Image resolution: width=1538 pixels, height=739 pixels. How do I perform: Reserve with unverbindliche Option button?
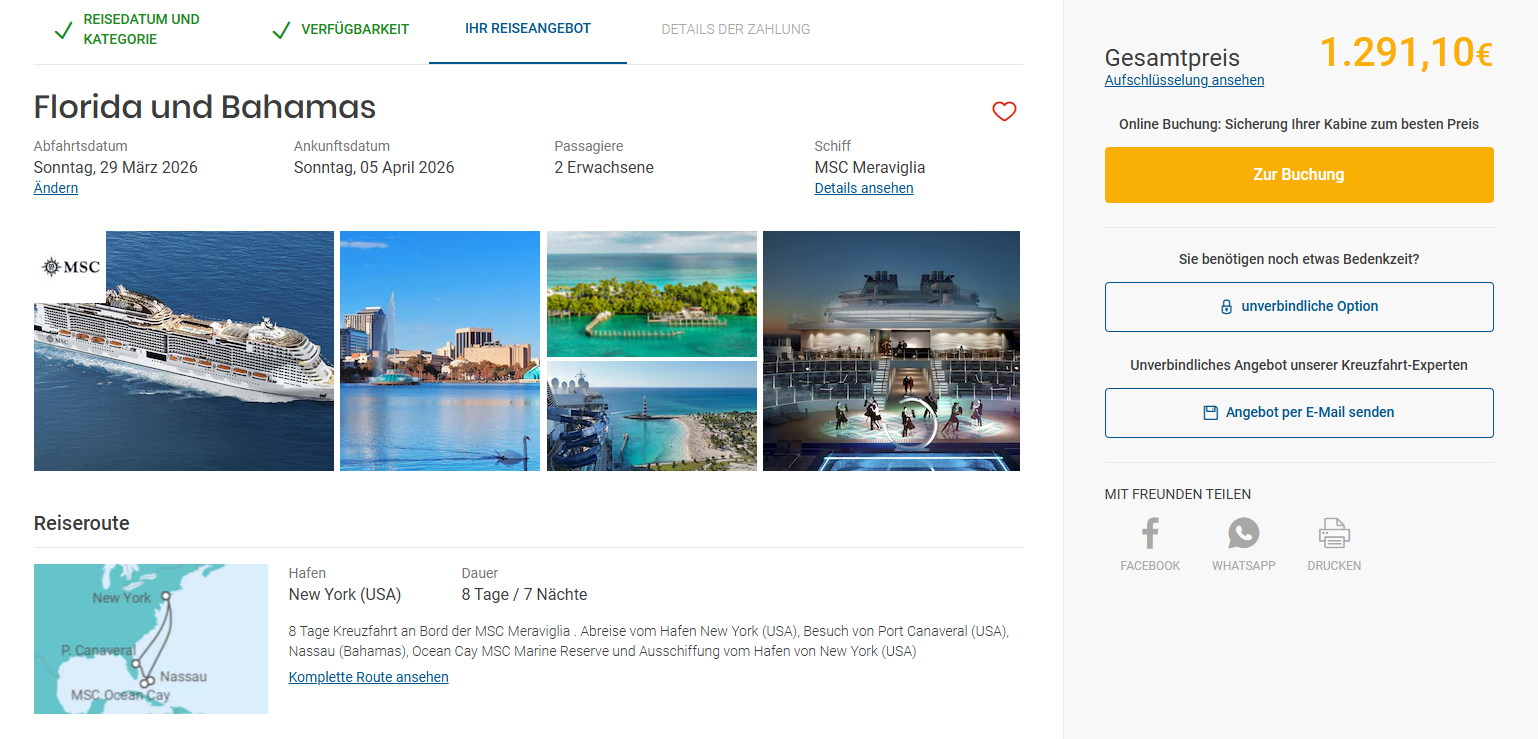click(1299, 307)
